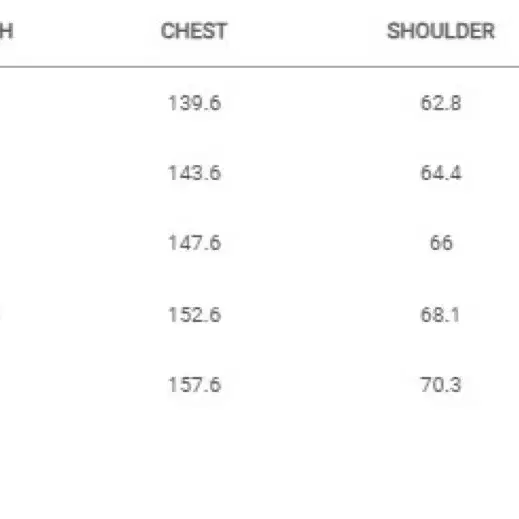
Task: Click the partially visible column header ending in H
Action: 6,31
